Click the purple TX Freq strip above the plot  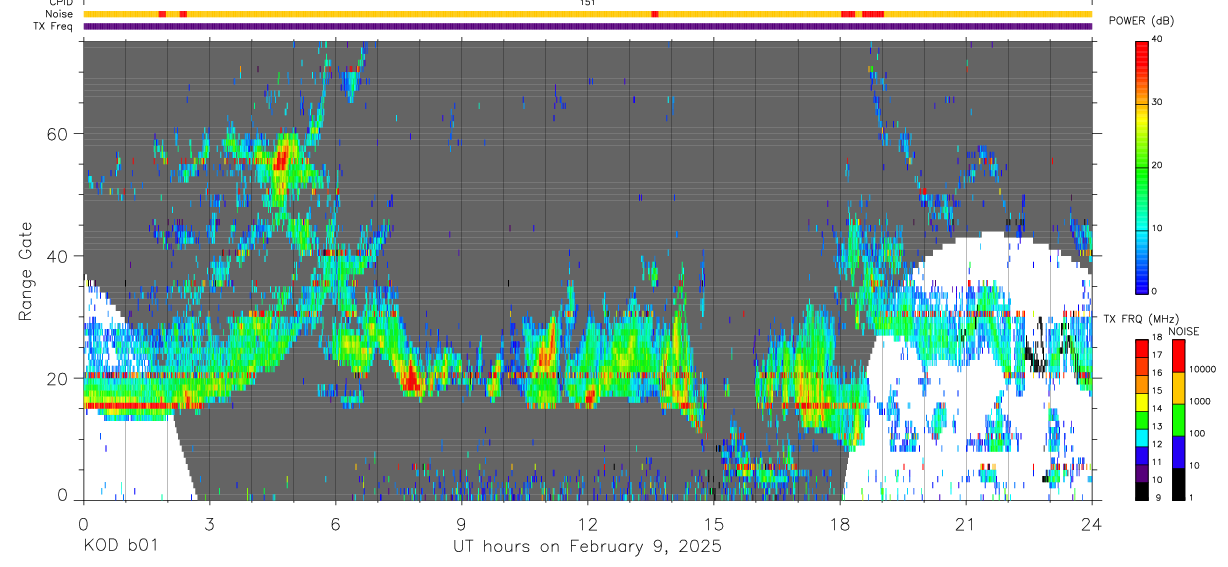pyautogui.click(x=587, y=26)
